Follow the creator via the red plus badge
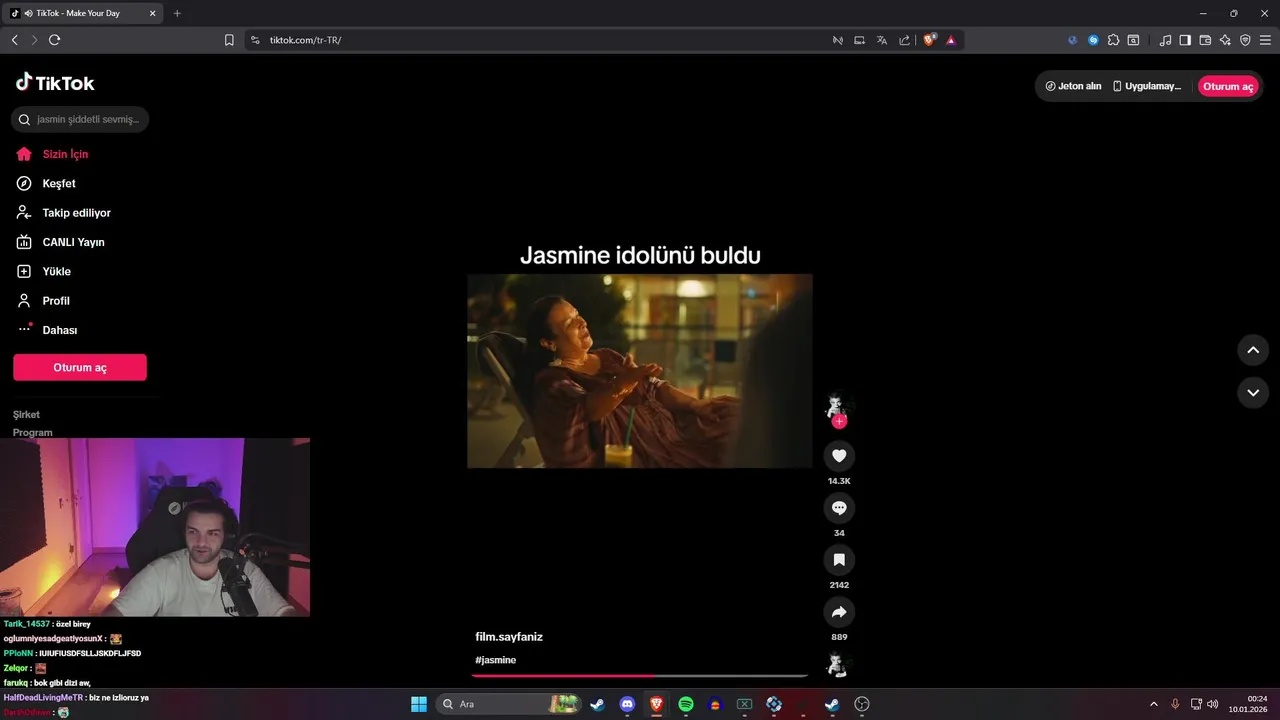This screenshot has height=720, width=1280. (839, 421)
